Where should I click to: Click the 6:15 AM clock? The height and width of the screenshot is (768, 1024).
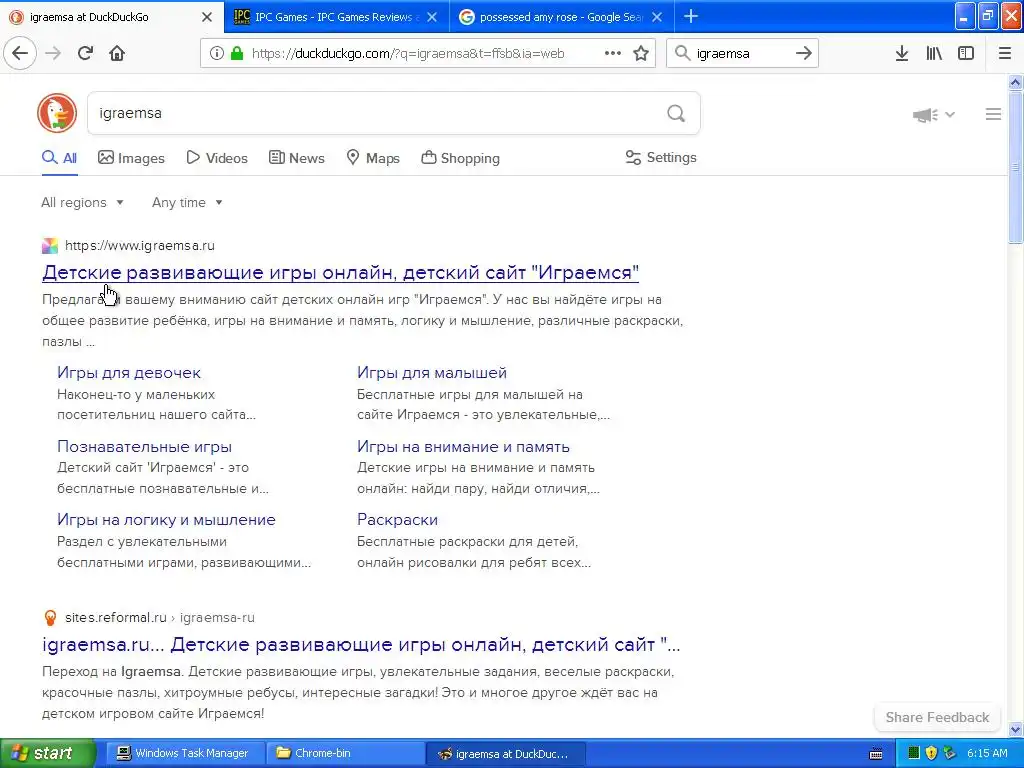click(x=987, y=753)
